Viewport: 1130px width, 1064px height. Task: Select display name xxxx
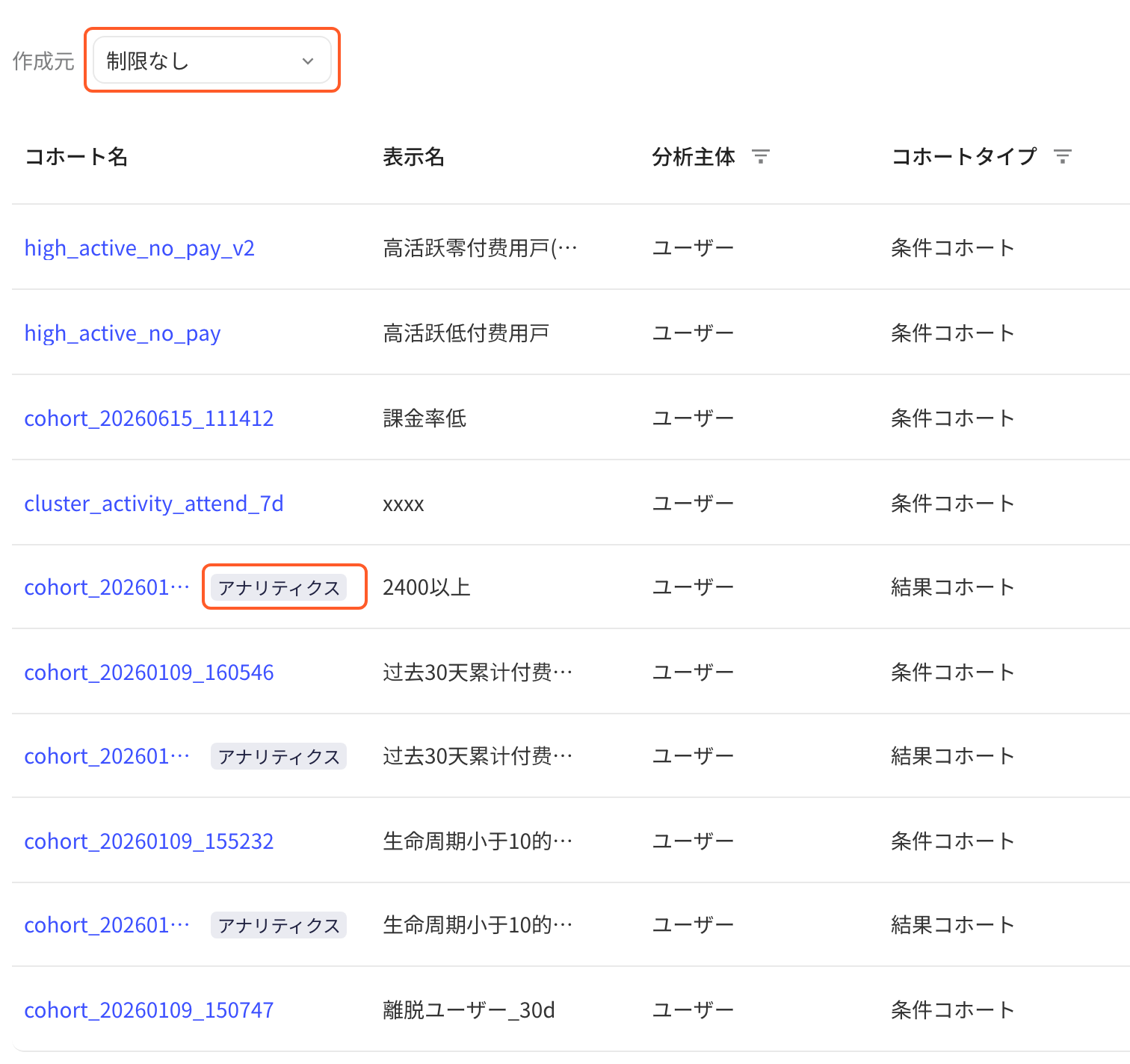(404, 504)
